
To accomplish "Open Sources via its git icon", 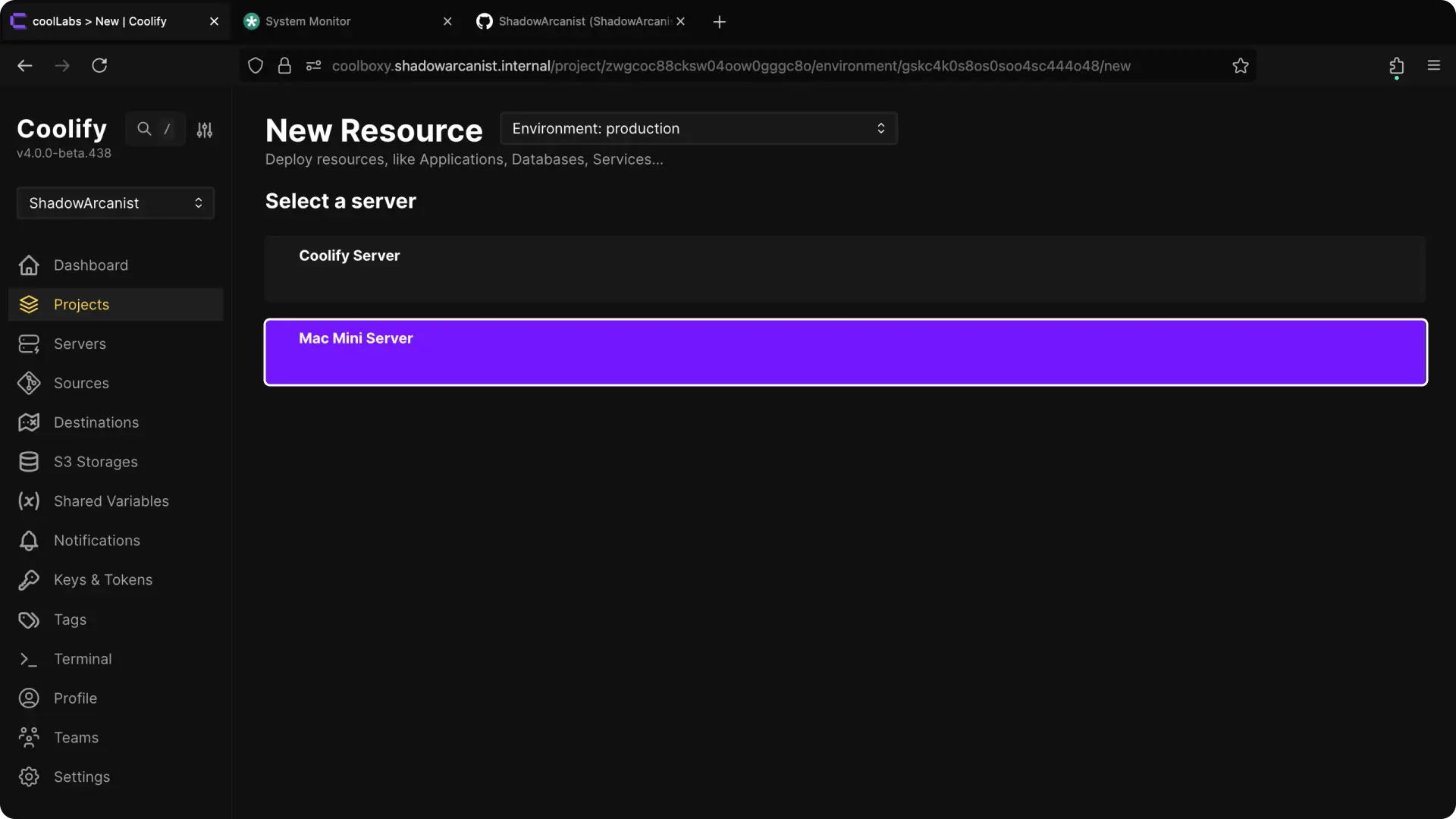I will [29, 383].
